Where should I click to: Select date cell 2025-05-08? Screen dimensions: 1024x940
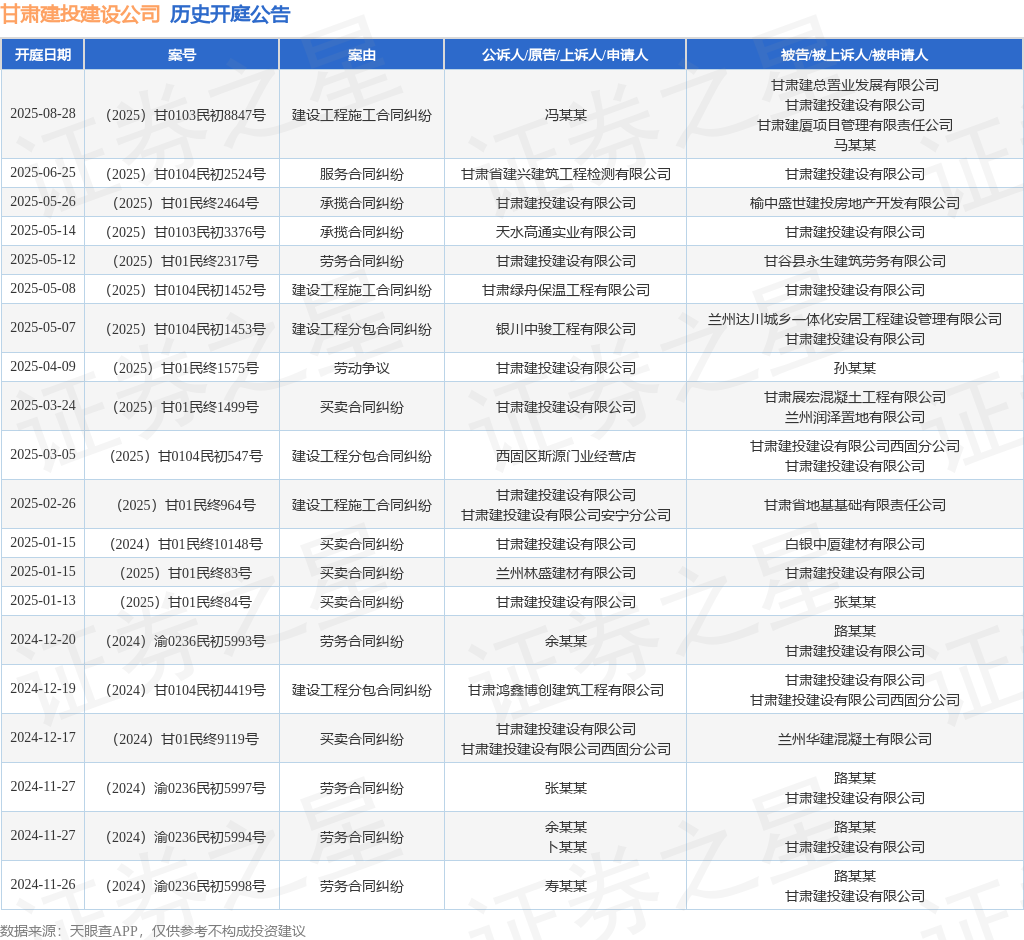point(43,289)
